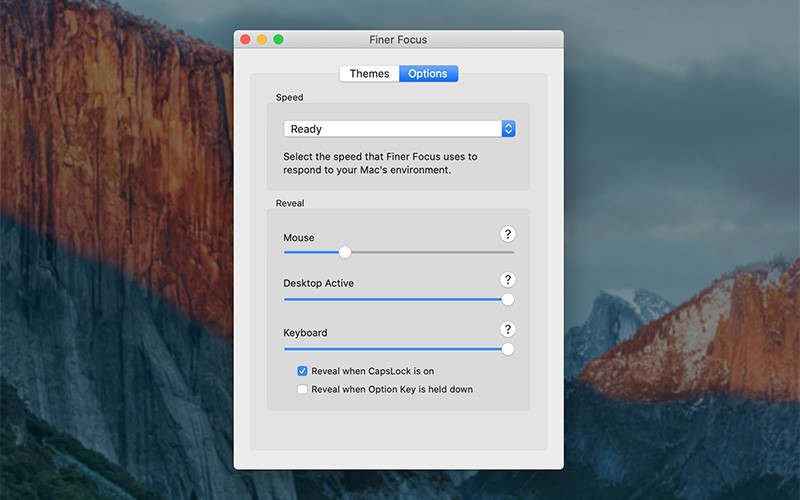Screen dimensions: 800x500
Task: Click the Desktop Active label
Action: (x=318, y=283)
